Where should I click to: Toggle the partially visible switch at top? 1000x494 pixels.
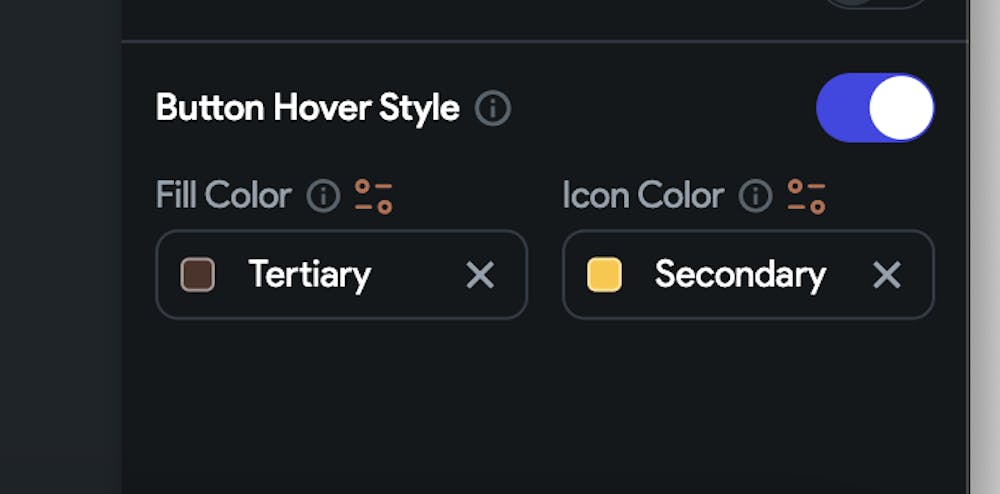click(x=877, y=4)
